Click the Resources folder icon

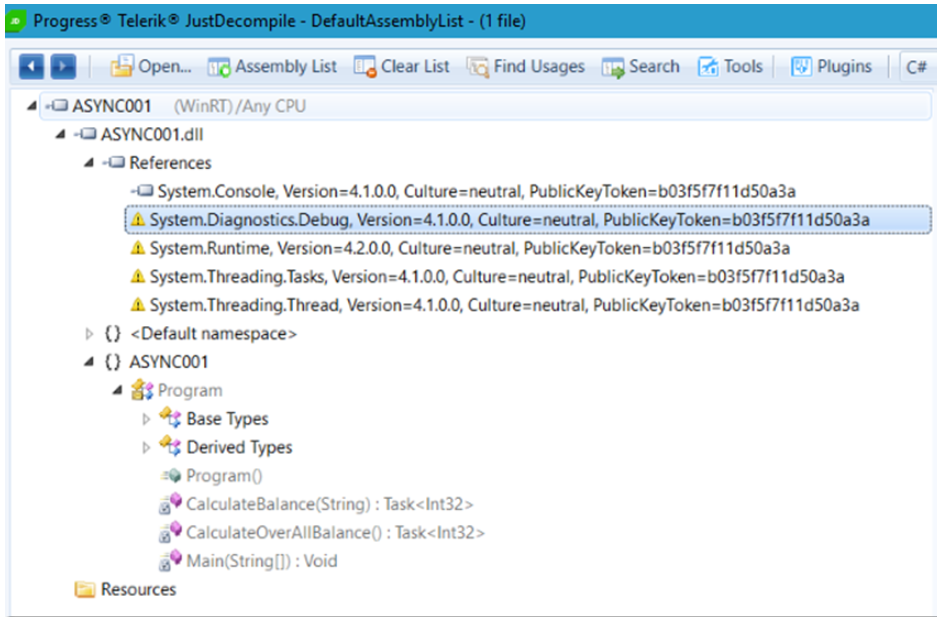(x=86, y=590)
